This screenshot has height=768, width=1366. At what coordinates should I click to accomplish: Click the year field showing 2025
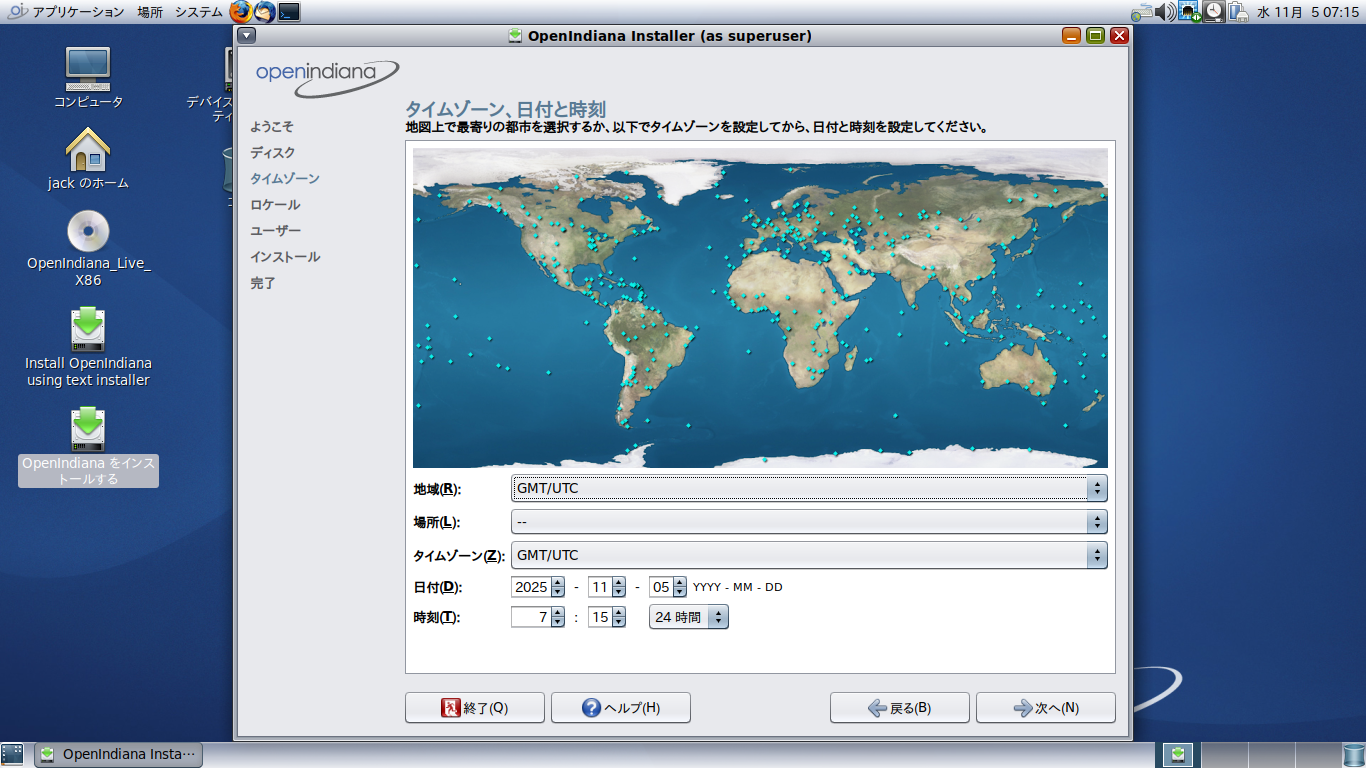tap(530, 587)
